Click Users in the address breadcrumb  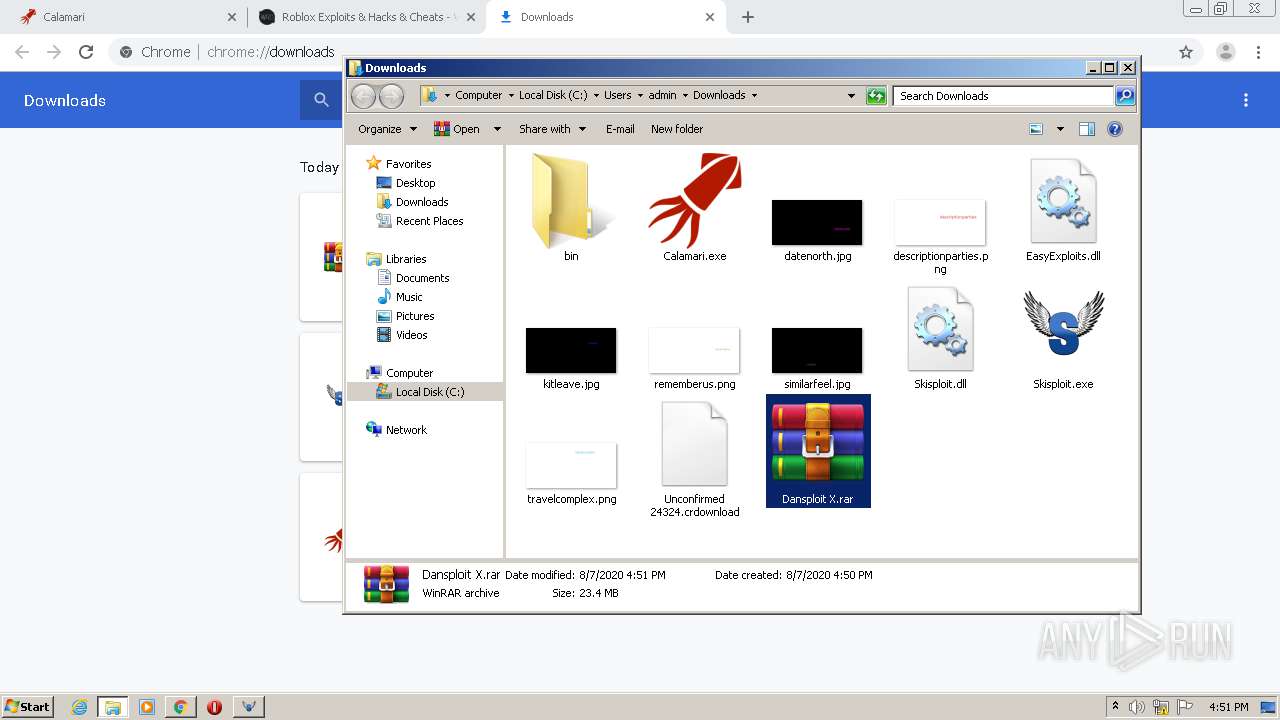617,96
